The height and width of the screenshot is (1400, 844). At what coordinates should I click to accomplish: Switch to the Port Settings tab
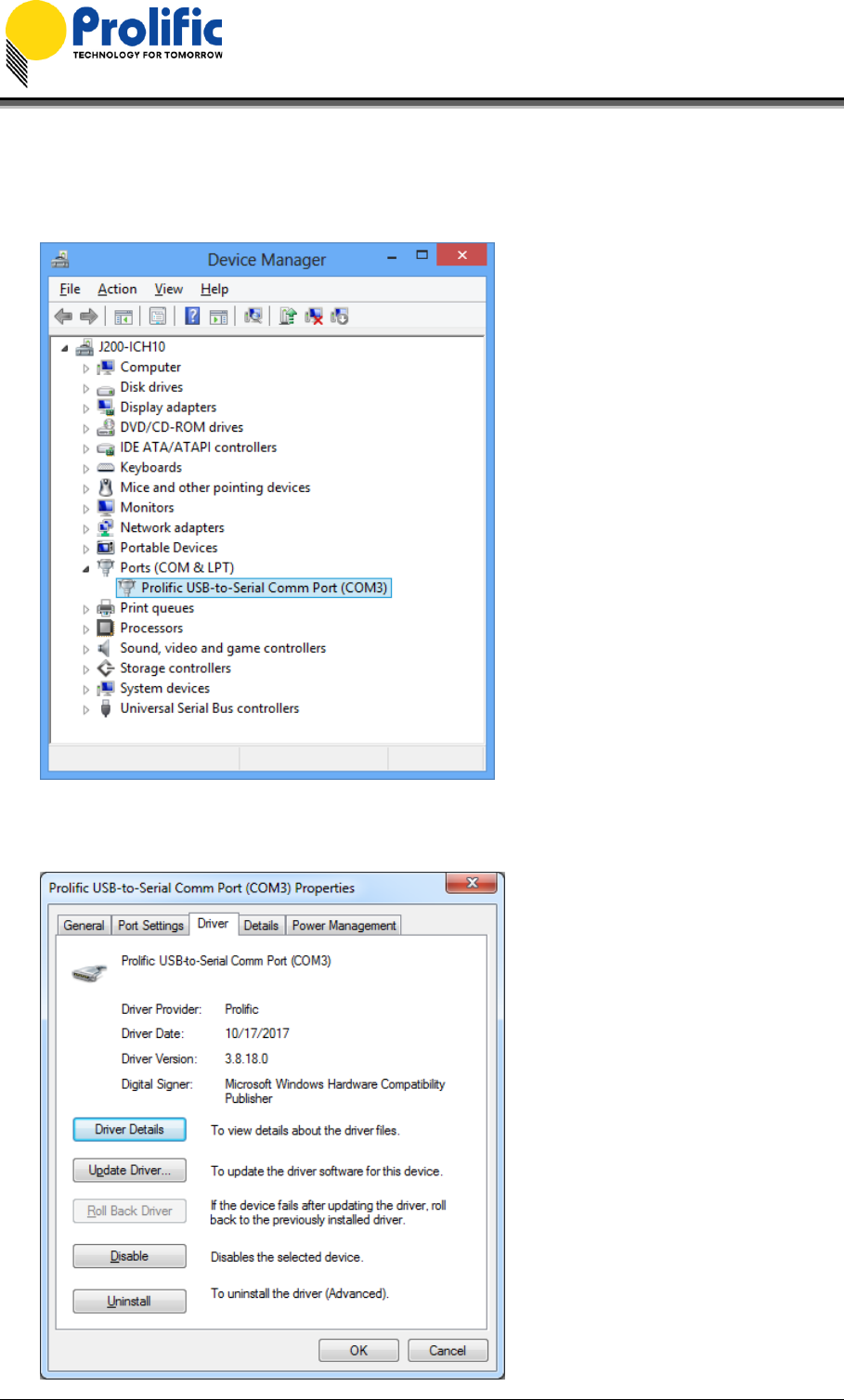(150, 926)
